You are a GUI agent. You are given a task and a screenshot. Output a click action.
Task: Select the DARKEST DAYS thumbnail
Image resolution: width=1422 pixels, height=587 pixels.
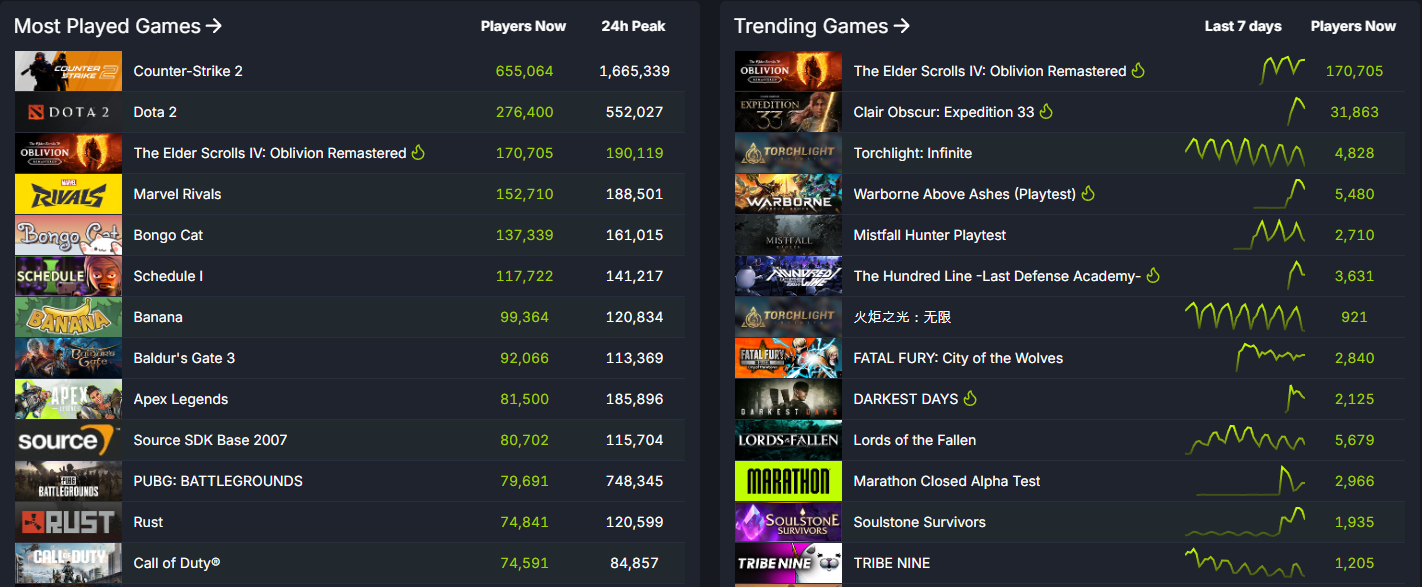tap(788, 399)
